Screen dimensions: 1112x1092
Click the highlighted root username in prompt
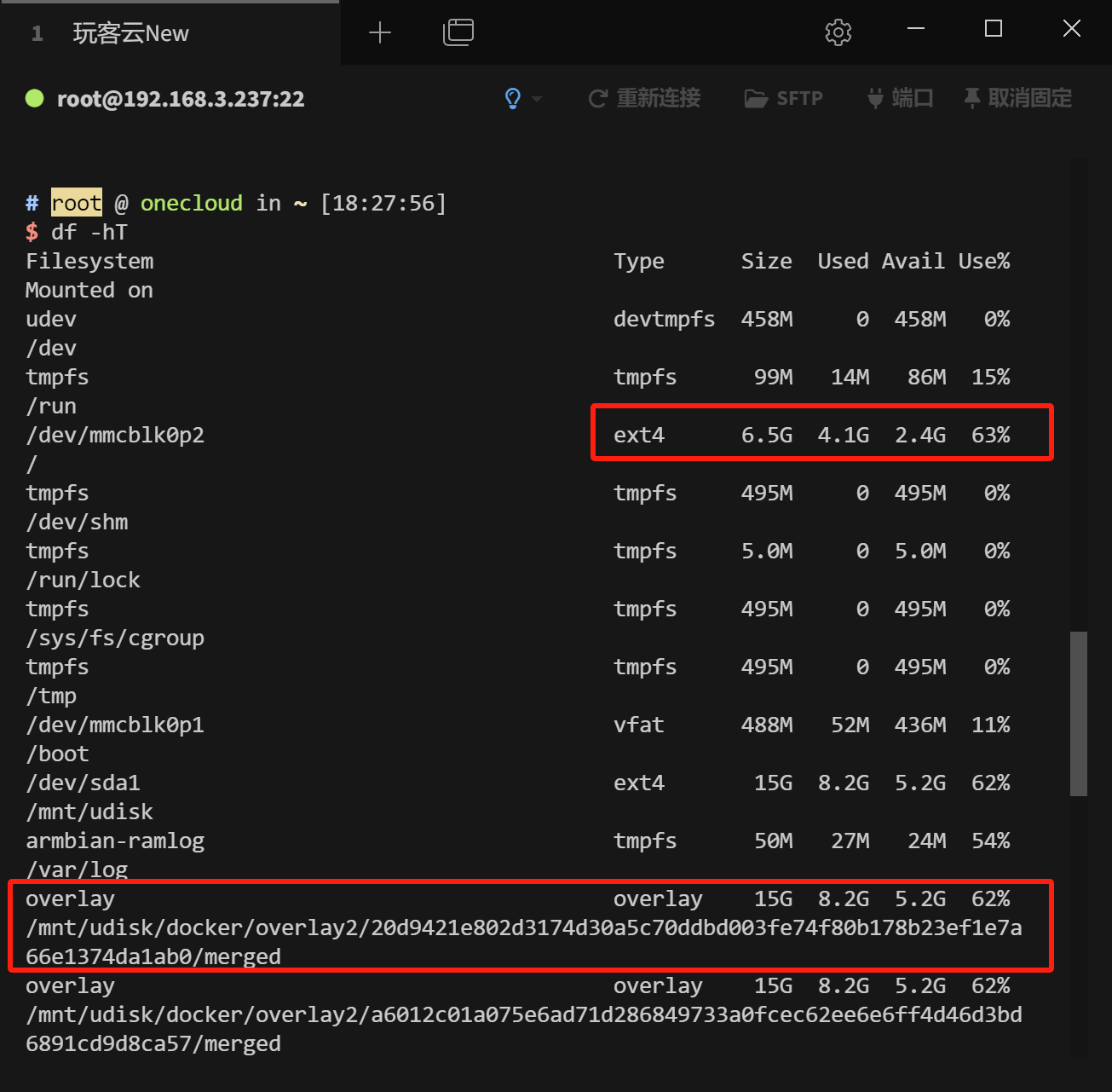coord(77,203)
